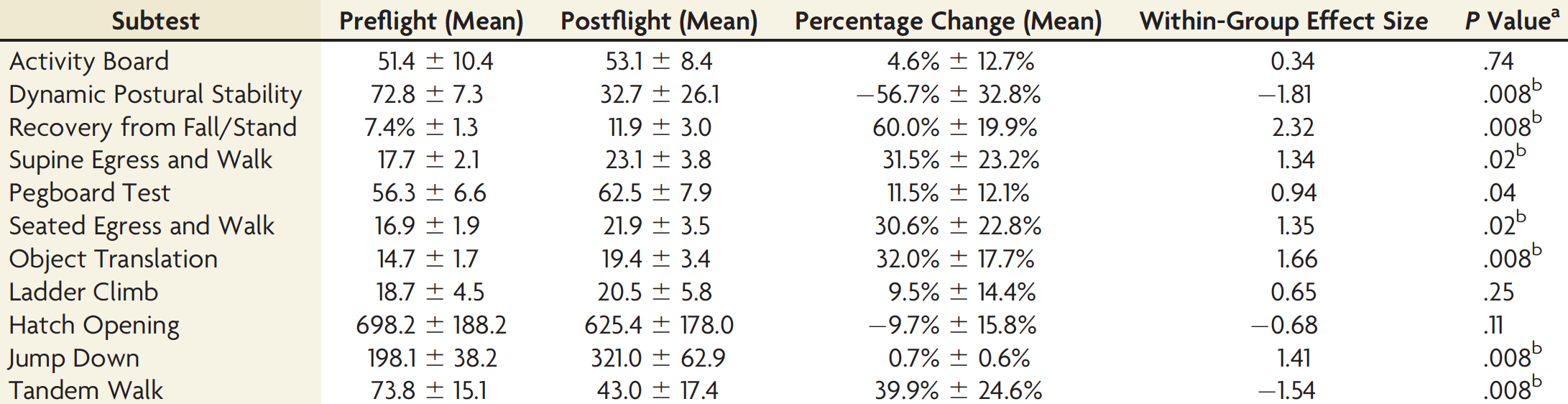Click the Object Translation row label
Screen dimensions: 1568x404
pos(113,259)
